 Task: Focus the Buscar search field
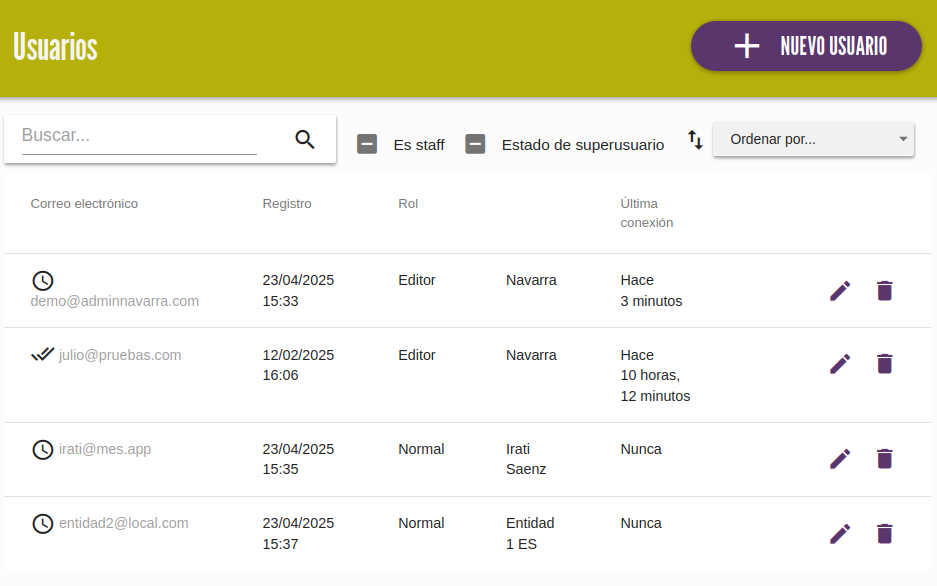(x=139, y=136)
